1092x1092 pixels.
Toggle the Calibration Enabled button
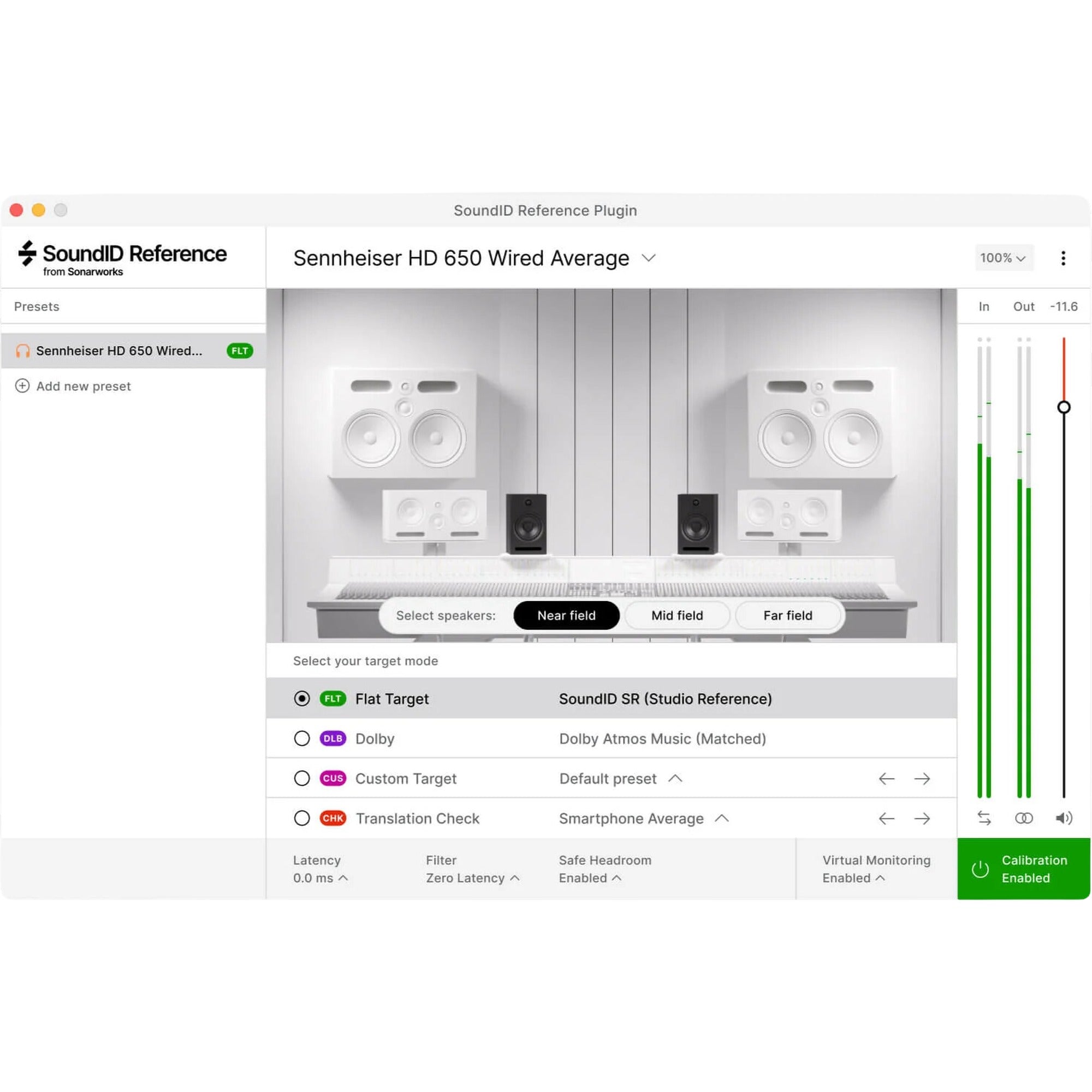pyautogui.click(x=1024, y=869)
